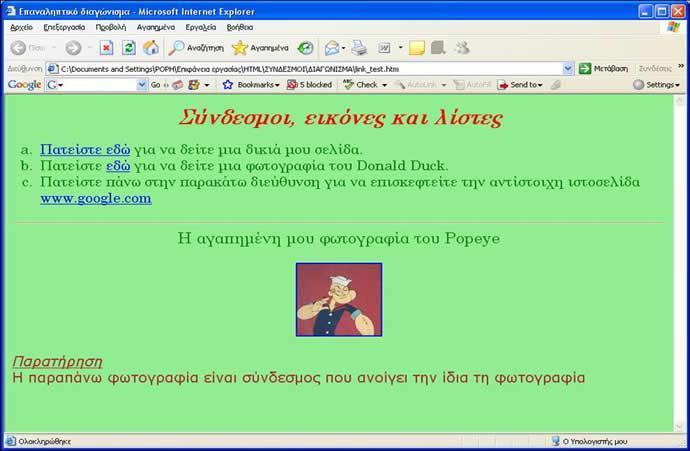
Task: Go to Home page icon
Action: [x=150, y=48]
